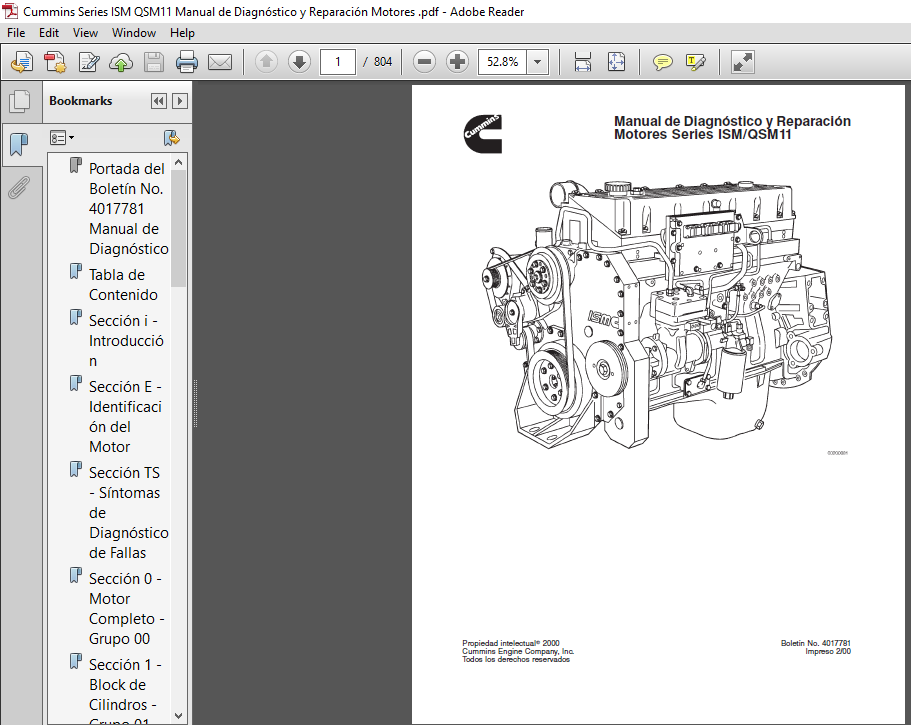Click the Adobe Reader PDF title bar icon
Image resolution: width=911 pixels, height=725 pixels.
10,11
